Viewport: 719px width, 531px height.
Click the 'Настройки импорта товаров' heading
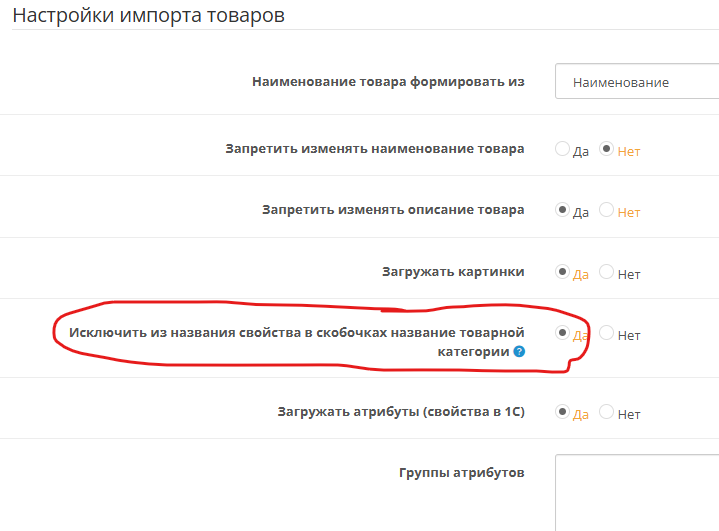(149, 15)
